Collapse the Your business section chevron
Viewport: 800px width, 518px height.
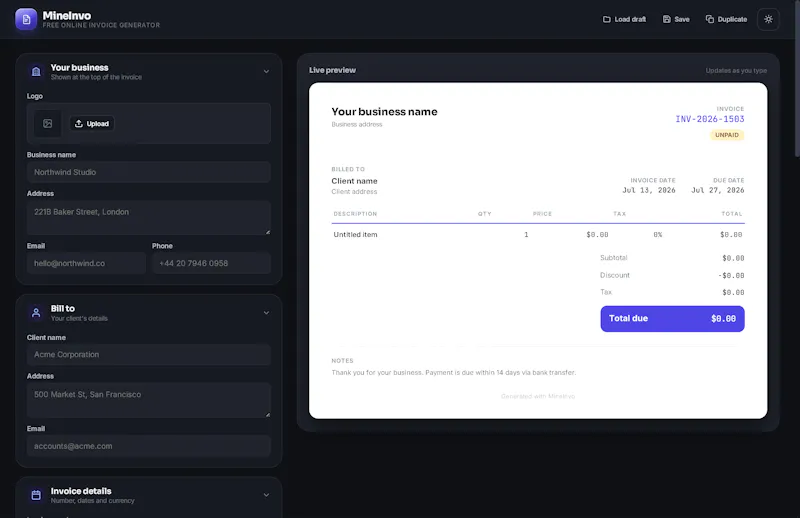tap(266, 71)
